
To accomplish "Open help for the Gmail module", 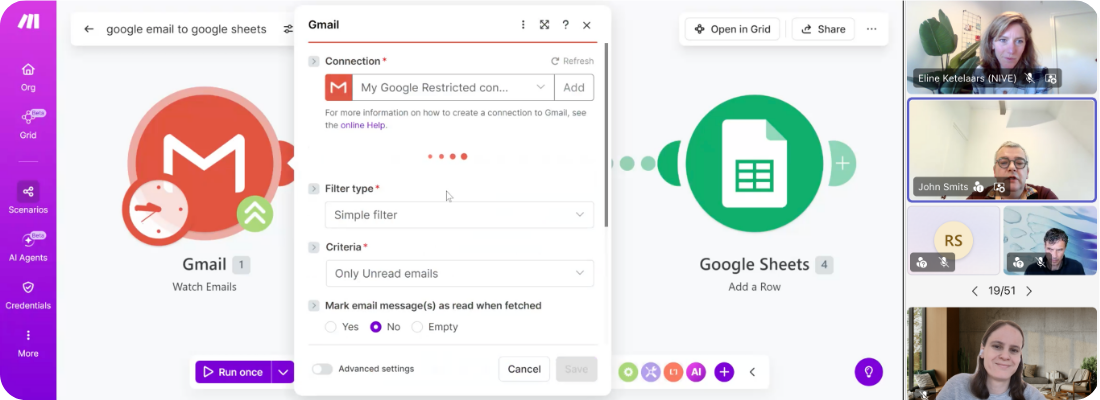I will tap(565, 25).
